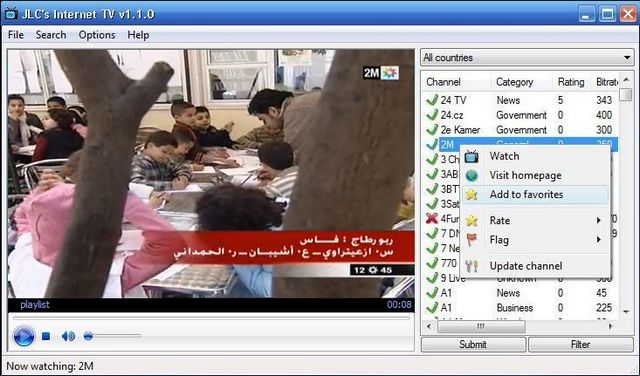Screen dimensions: 640x376
Task: Expand the Rate submenu
Action: pos(536,220)
